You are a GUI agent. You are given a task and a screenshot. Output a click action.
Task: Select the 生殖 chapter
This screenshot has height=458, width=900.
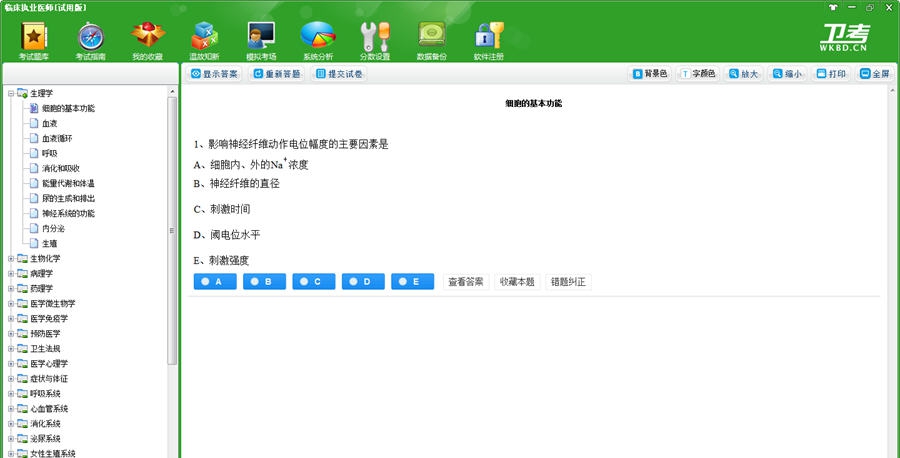pyautogui.click(x=49, y=243)
